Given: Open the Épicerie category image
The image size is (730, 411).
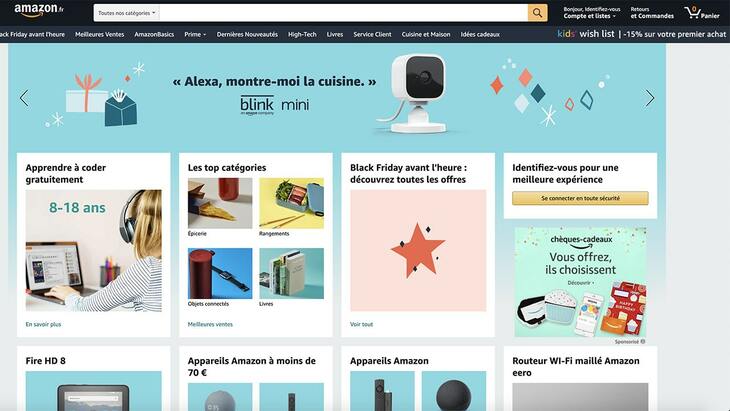Looking at the screenshot, I should 220,203.
